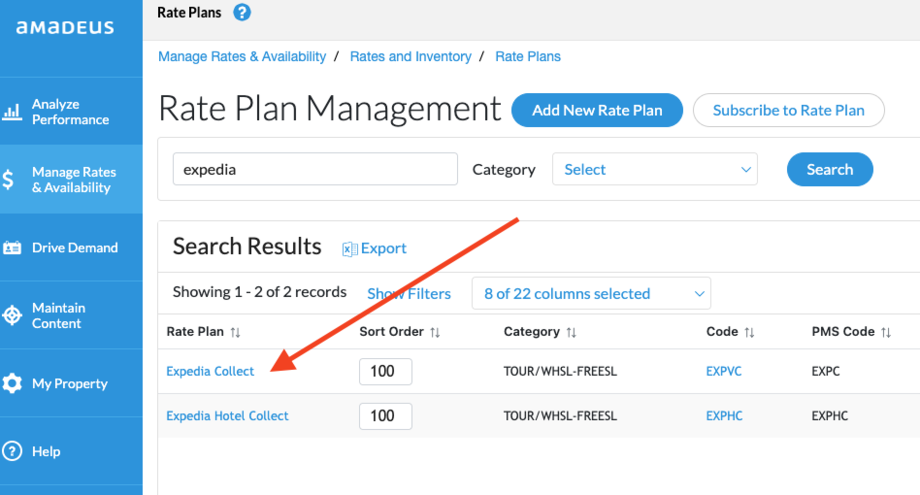Click Sort Order field for Expedia Hotel Collect
This screenshot has width=920, height=495.
(385, 416)
